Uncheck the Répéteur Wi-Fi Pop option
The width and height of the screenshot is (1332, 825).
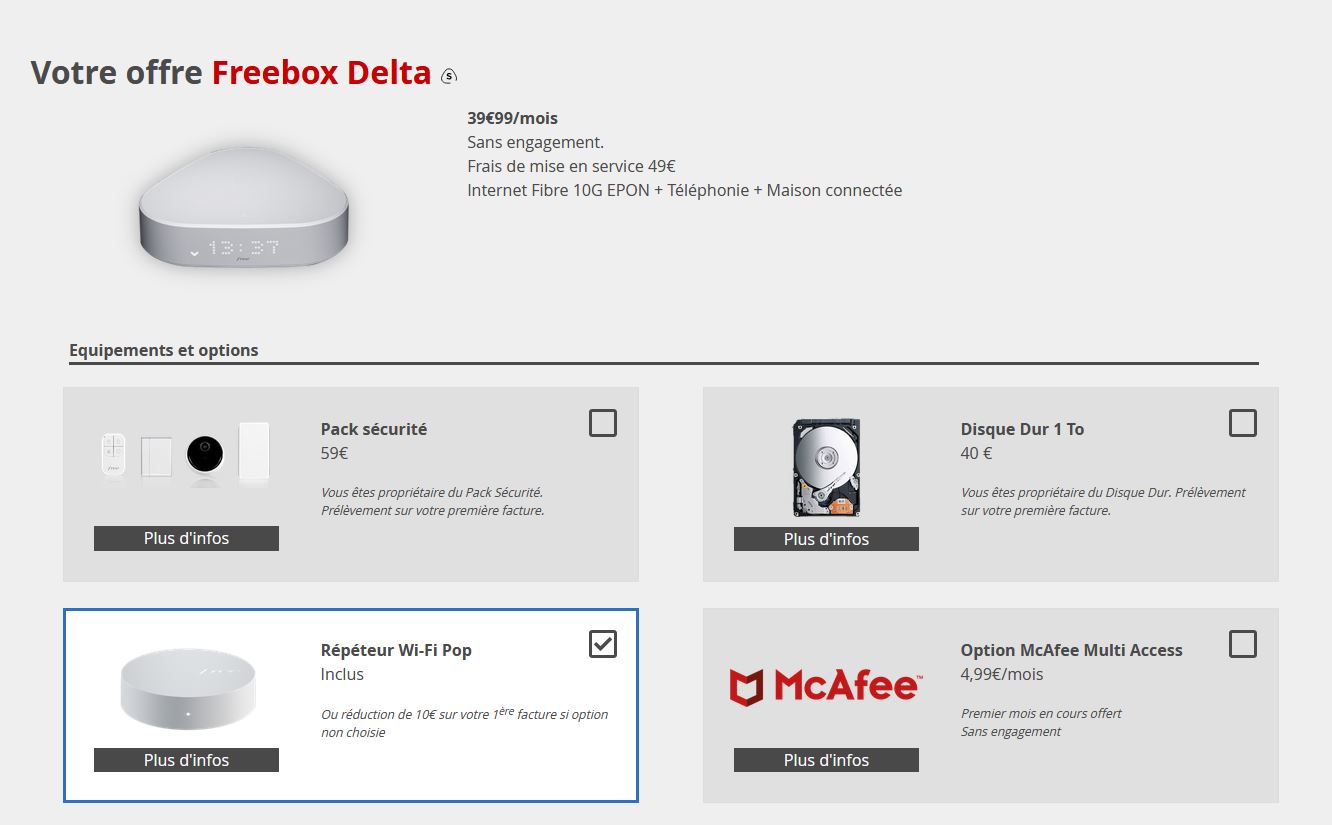[x=603, y=644]
